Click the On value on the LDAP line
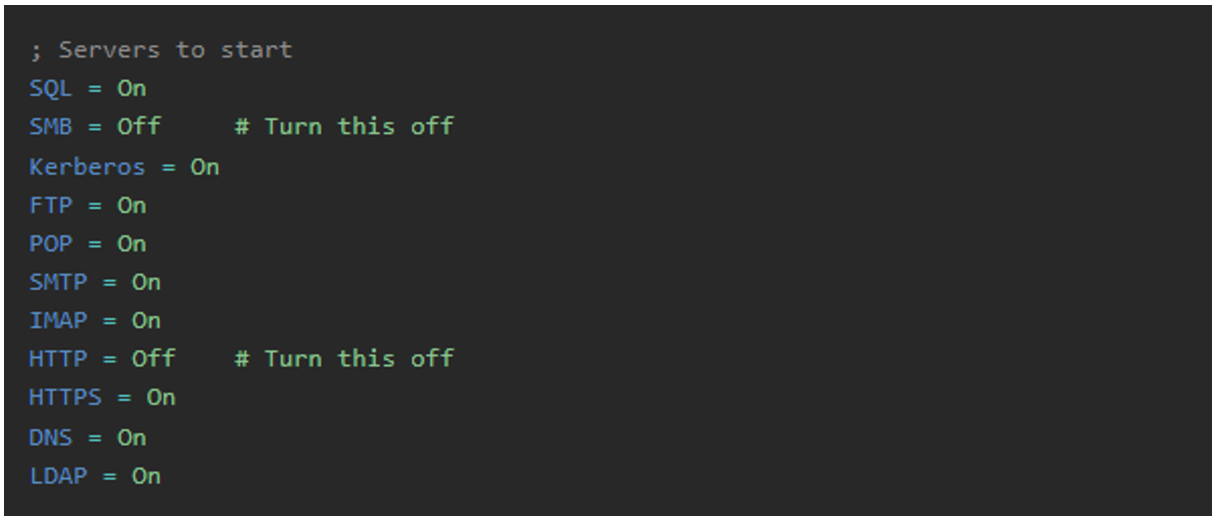 [146, 476]
